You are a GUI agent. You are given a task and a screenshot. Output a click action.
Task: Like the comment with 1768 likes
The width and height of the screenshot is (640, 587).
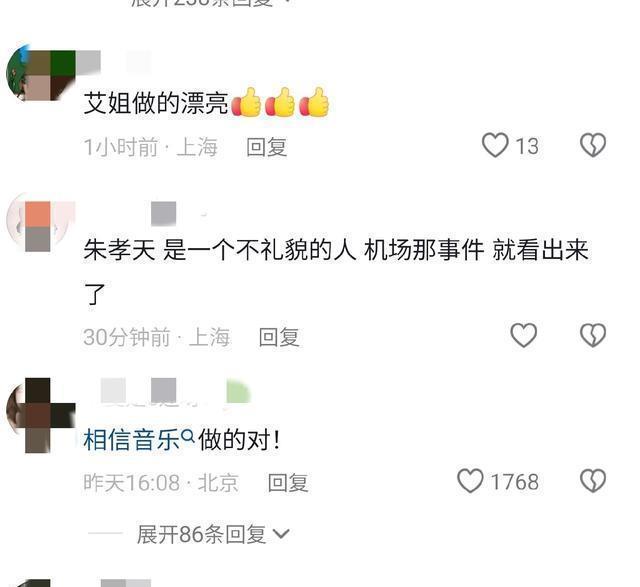pyautogui.click(x=470, y=481)
